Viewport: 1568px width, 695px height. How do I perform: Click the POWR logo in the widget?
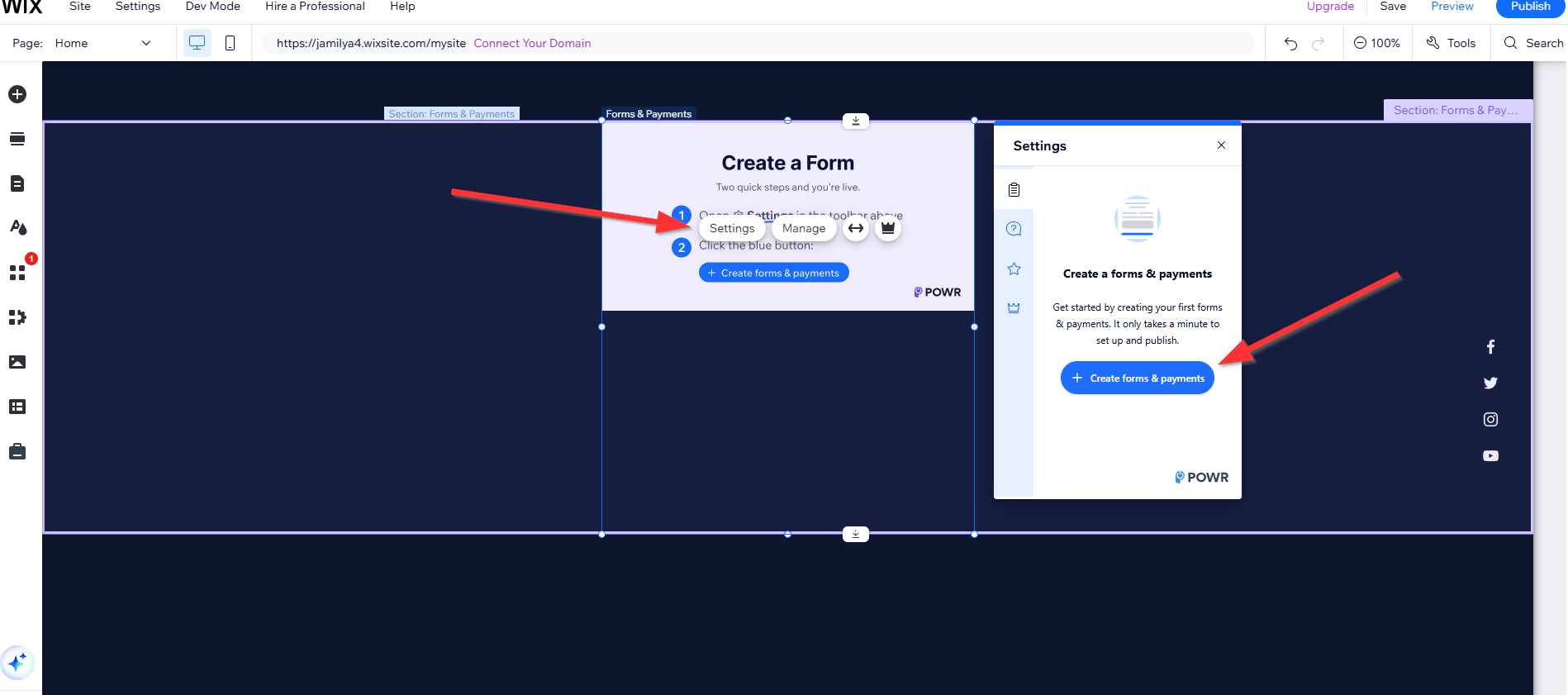point(938,292)
